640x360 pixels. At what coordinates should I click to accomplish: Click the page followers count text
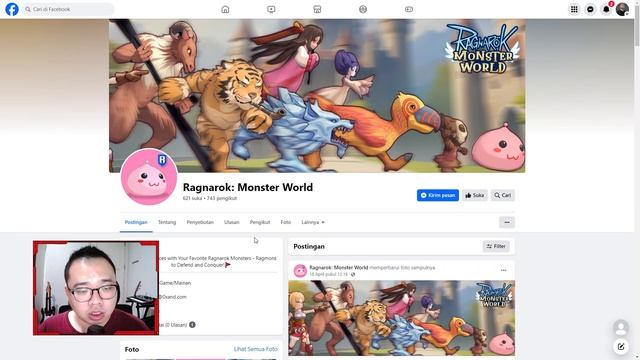[x=222, y=198]
